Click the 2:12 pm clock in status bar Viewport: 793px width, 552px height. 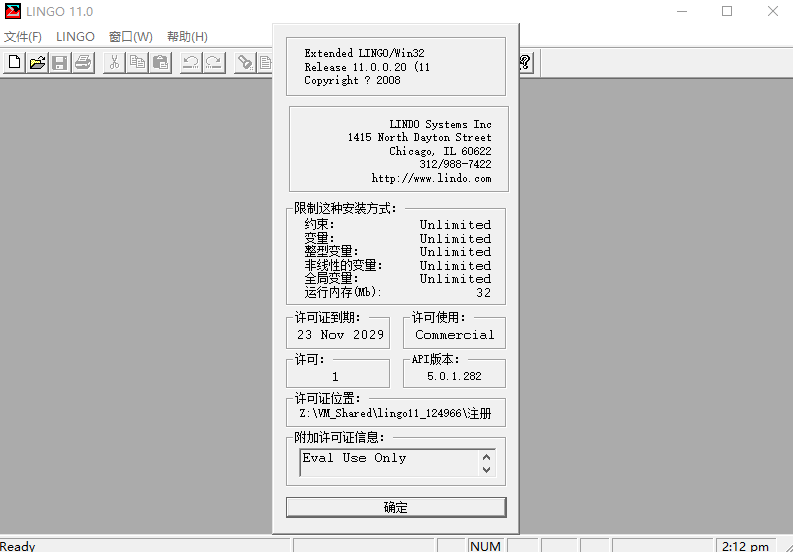(745, 546)
